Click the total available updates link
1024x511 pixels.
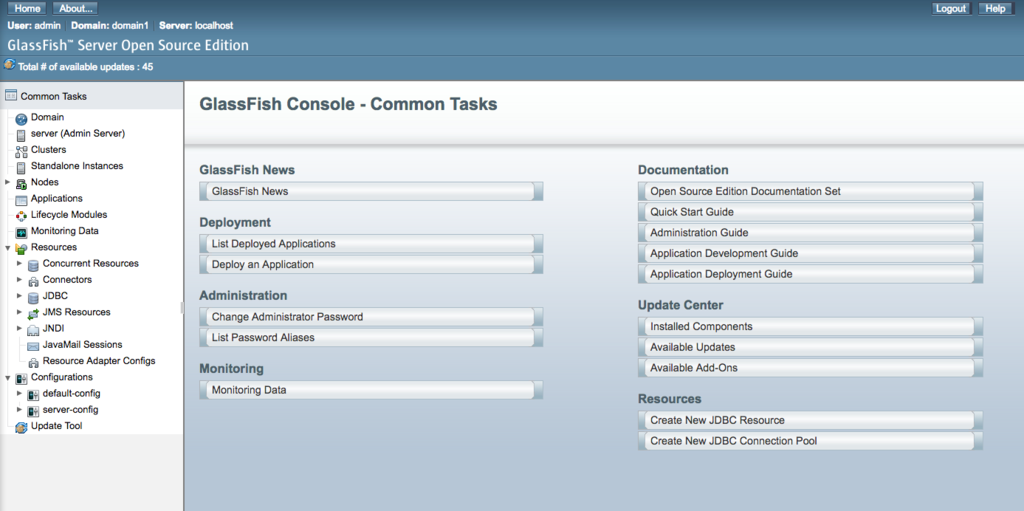click(86, 67)
